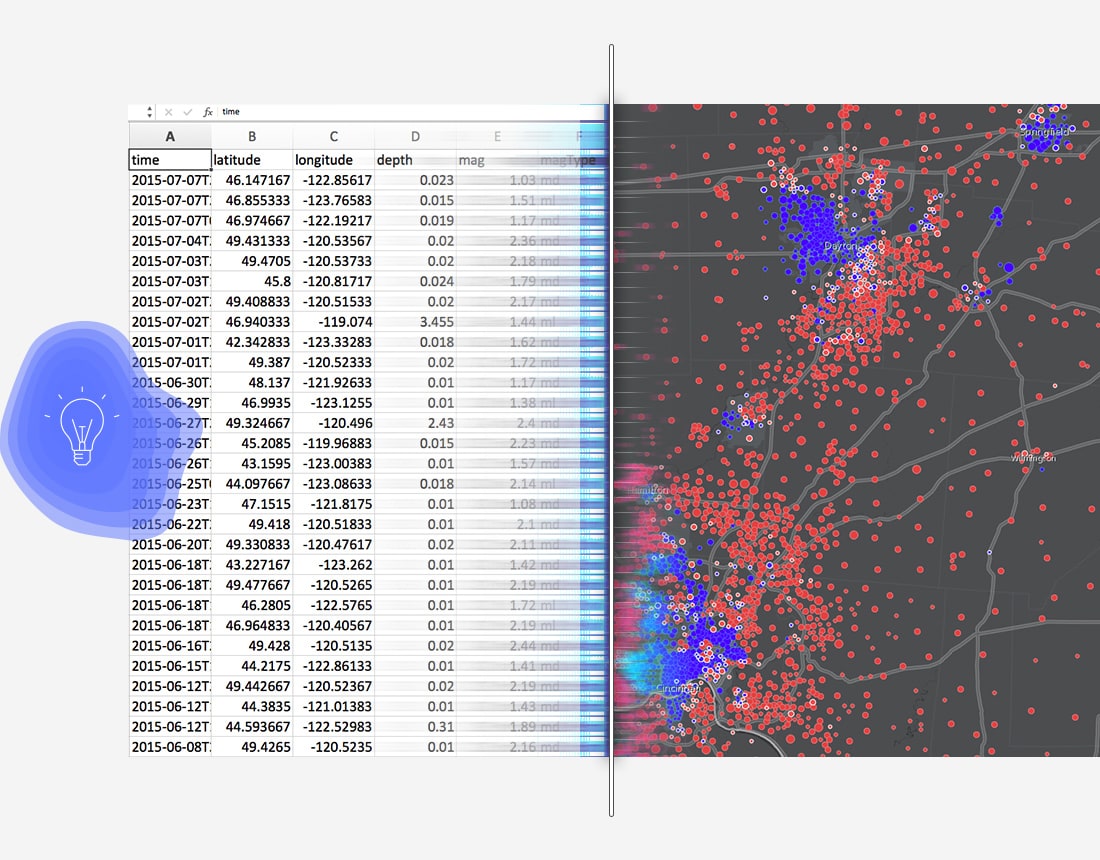1100x860 pixels.
Task: Select column C header
Action: [333, 137]
